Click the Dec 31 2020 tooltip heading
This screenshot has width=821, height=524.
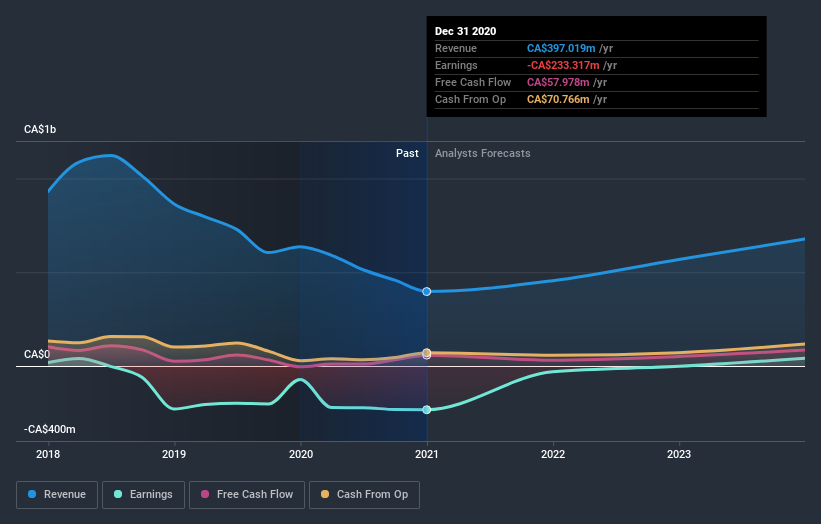pos(465,31)
